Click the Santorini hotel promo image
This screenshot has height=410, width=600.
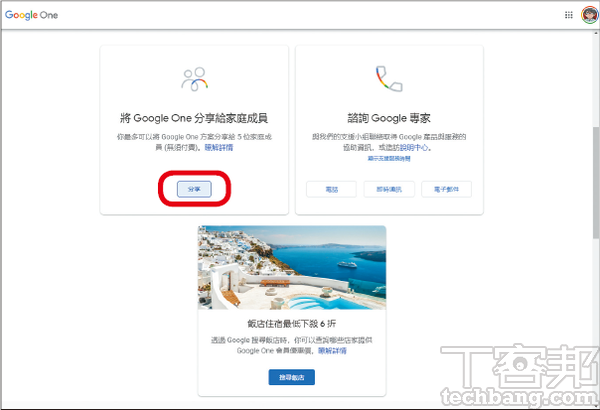[292, 268]
